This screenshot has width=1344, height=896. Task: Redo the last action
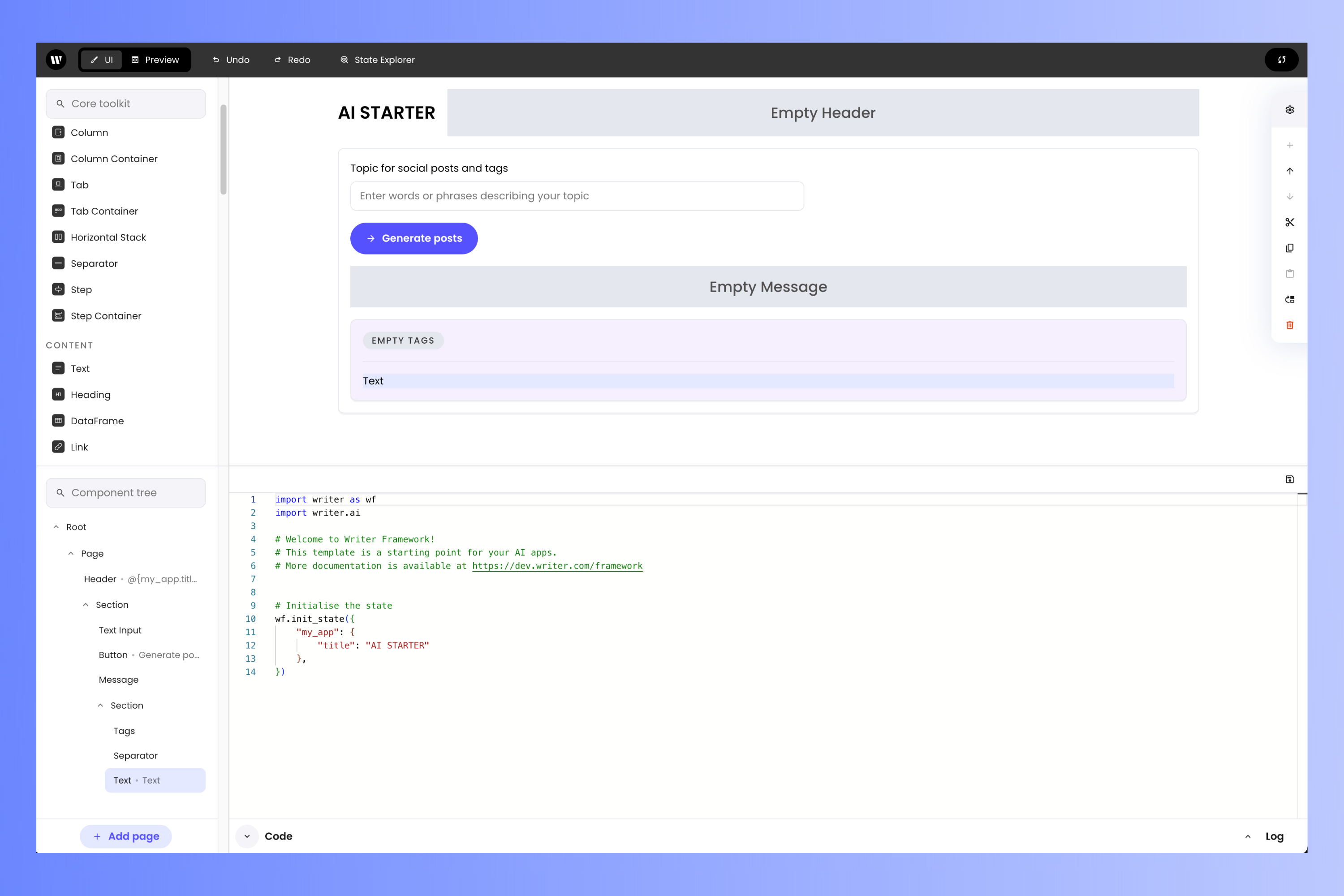point(293,60)
